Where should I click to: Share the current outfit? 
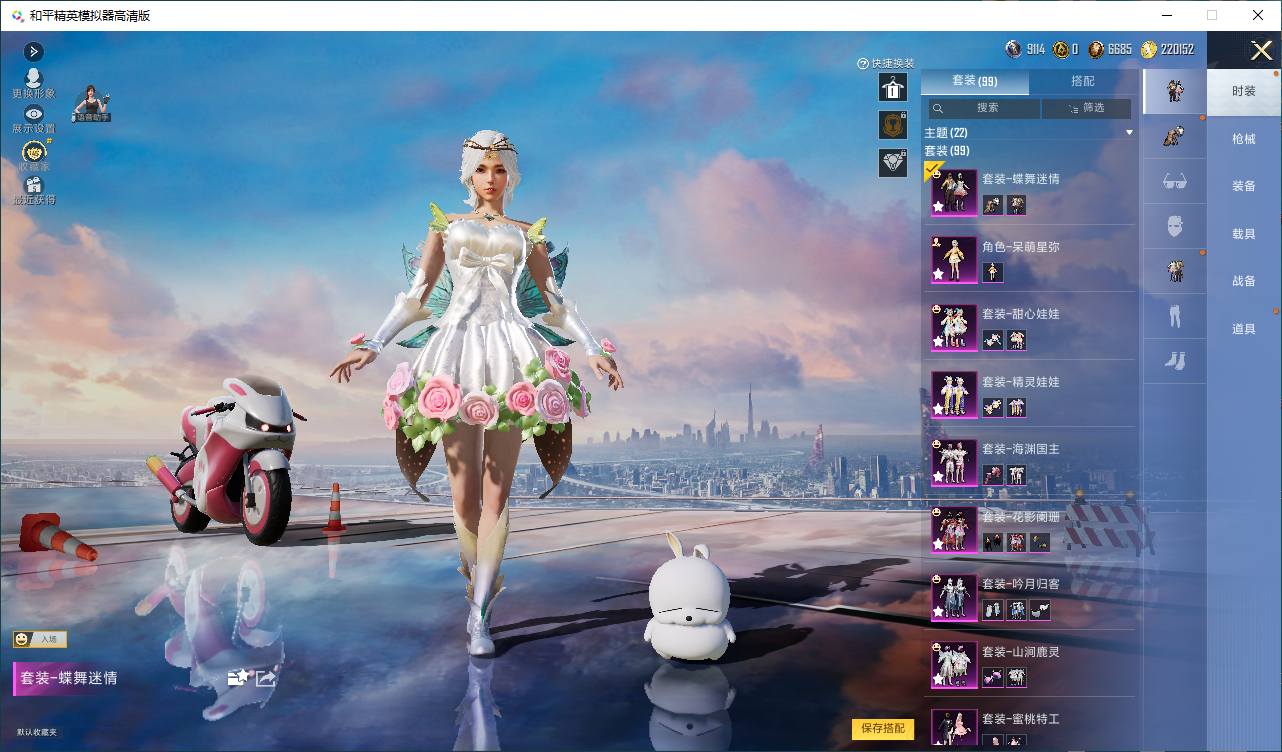click(266, 678)
